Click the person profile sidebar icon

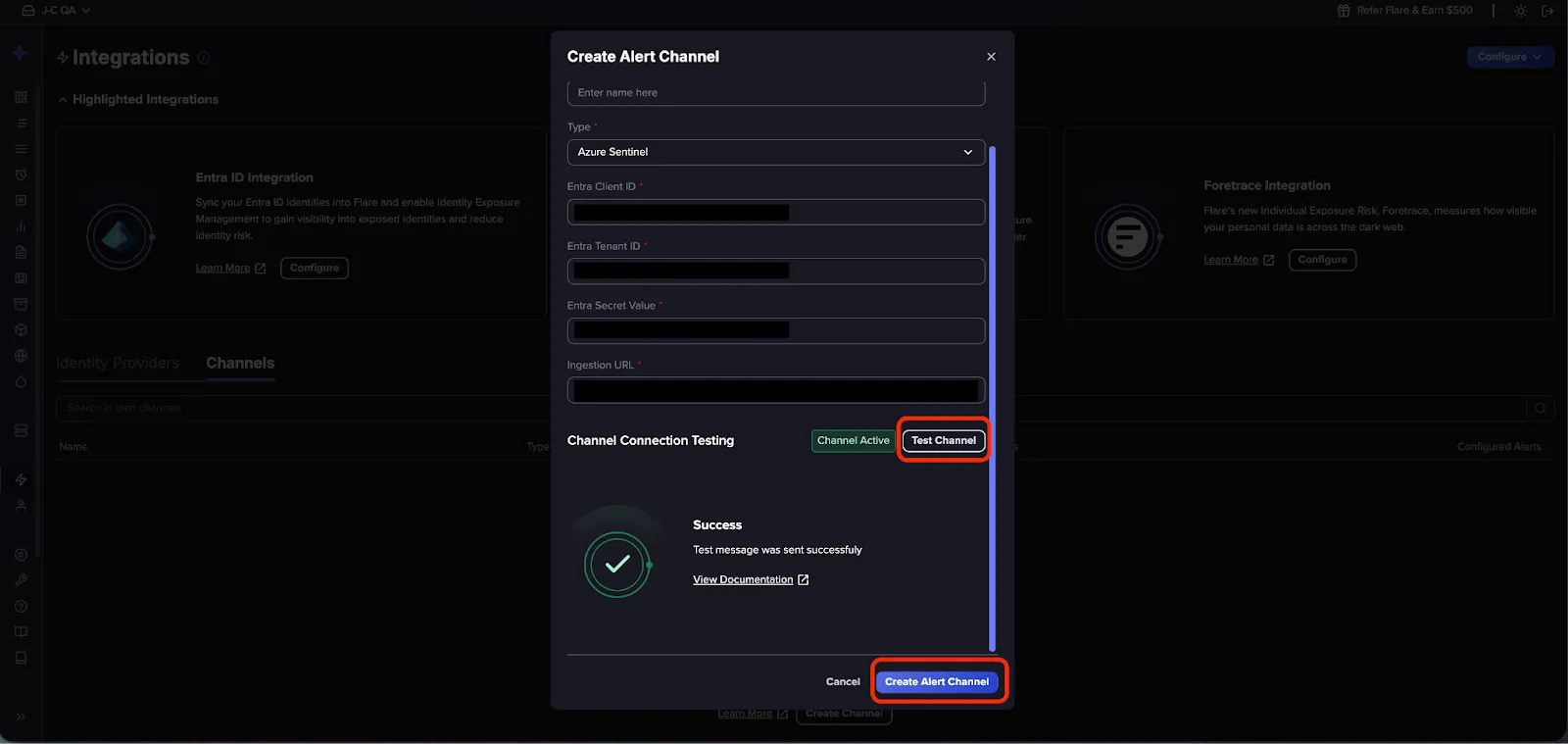pyautogui.click(x=21, y=506)
